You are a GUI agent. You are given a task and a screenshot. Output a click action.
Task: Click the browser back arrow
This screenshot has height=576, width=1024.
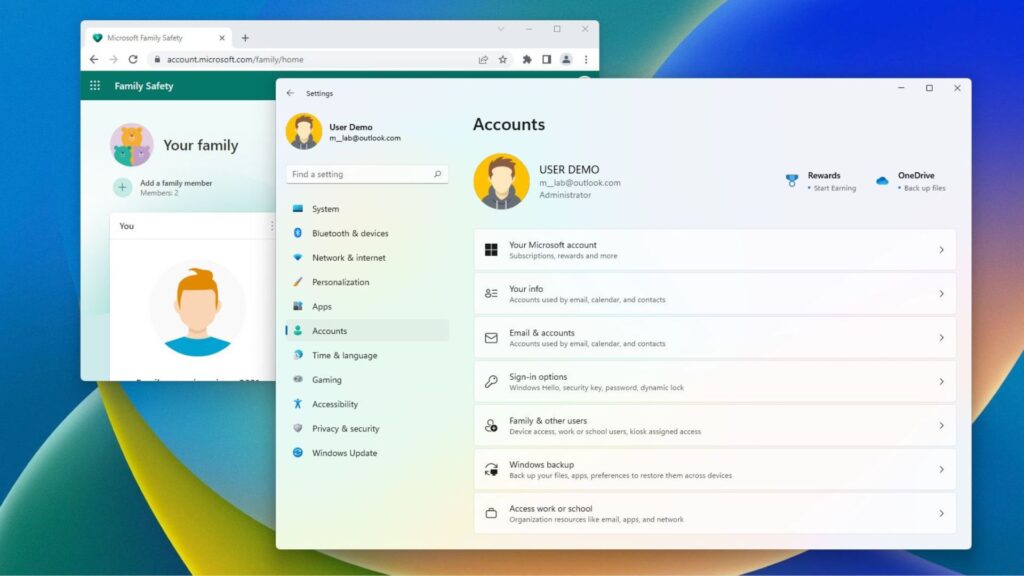(x=94, y=59)
